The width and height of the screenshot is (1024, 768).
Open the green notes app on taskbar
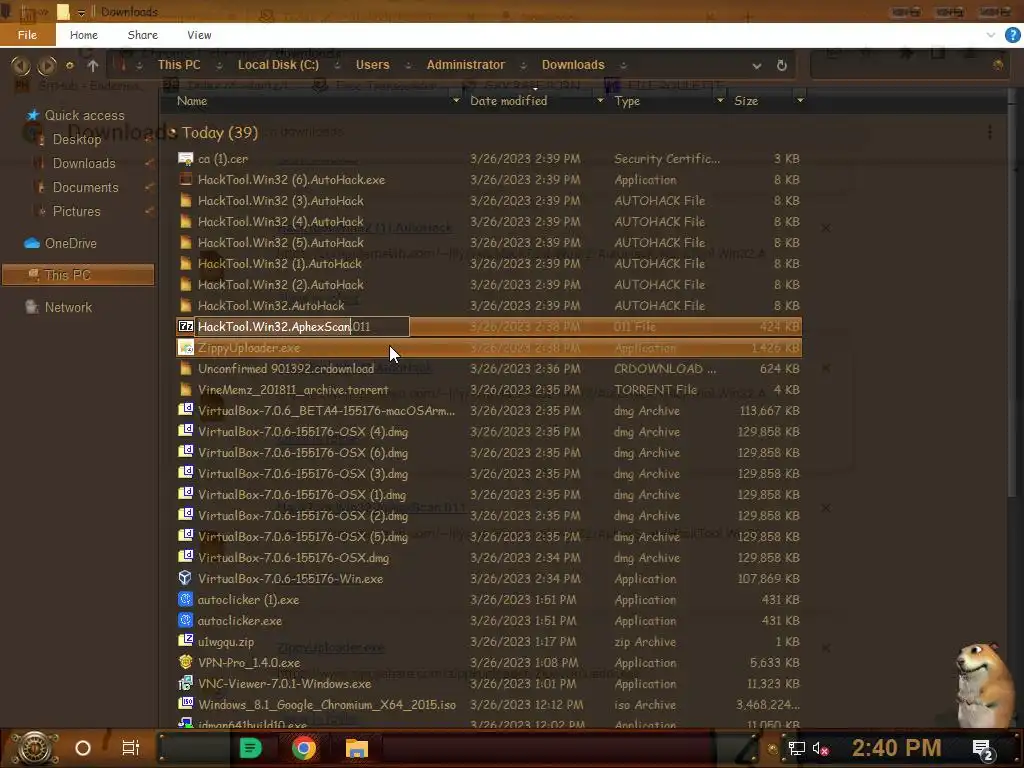pyautogui.click(x=250, y=748)
